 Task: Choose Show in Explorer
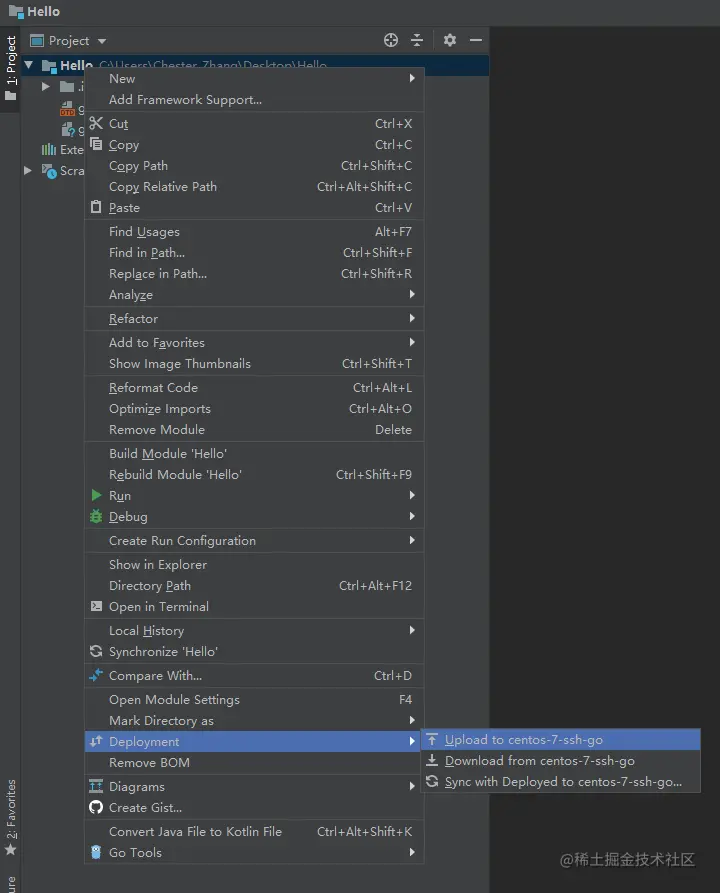click(x=254, y=564)
